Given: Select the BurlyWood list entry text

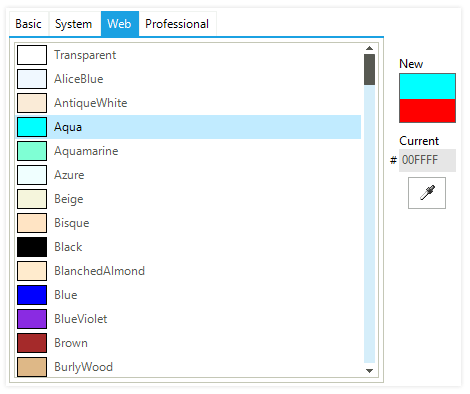Looking at the screenshot, I should pos(84,367).
